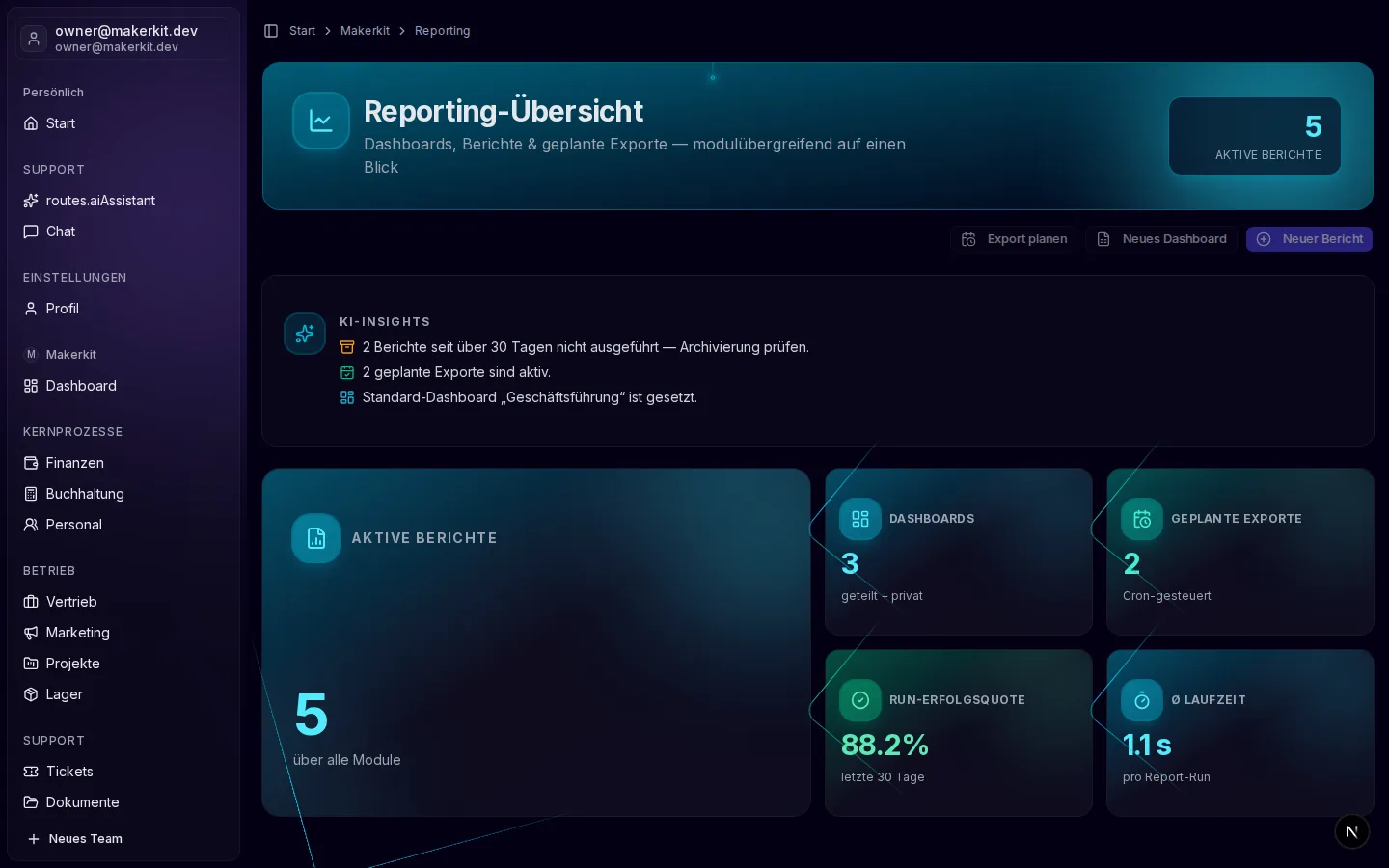This screenshot has width=1389, height=868.
Task: Click the Reporting chart icon in header
Action: click(321, 121)
